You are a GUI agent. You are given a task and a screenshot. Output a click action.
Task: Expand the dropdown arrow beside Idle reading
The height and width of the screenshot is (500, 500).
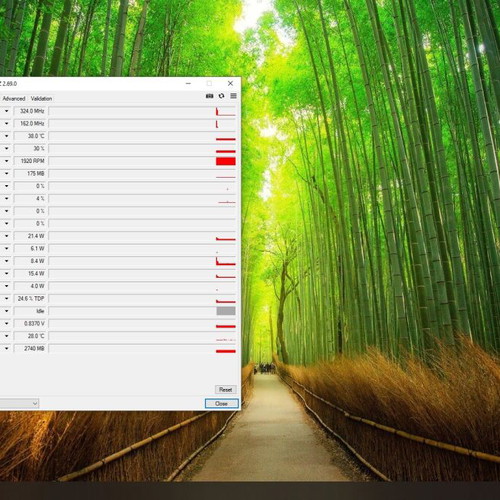pos(6,311)
